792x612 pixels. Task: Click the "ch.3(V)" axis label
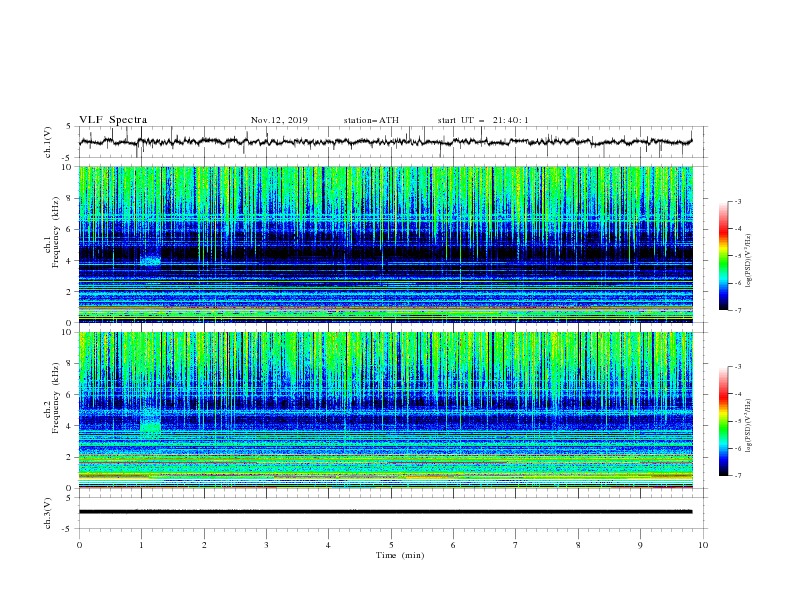[48, 513]
